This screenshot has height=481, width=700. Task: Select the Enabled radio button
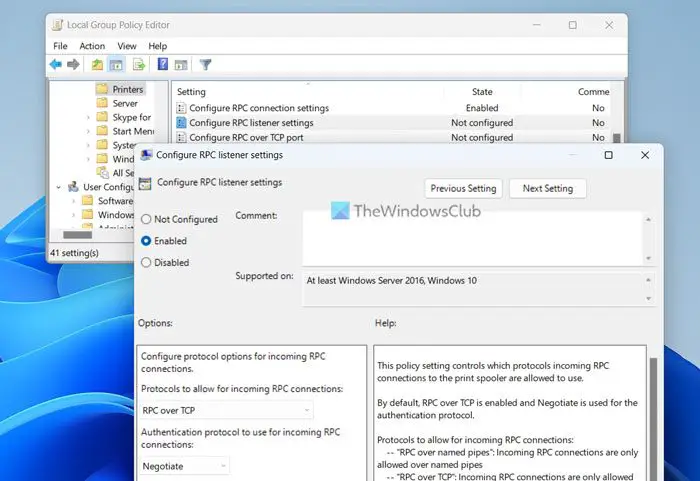(x=146, y=241)
